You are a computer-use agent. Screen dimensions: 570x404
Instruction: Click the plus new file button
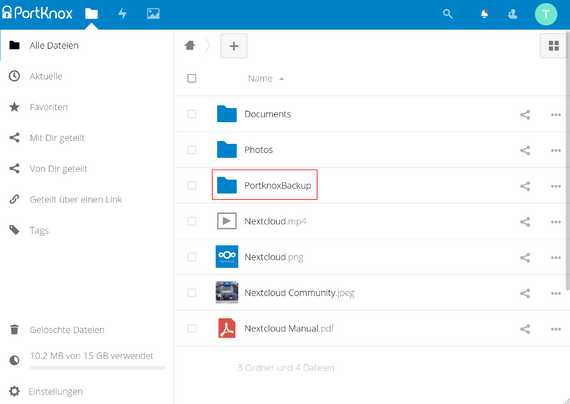click(234, 46)
